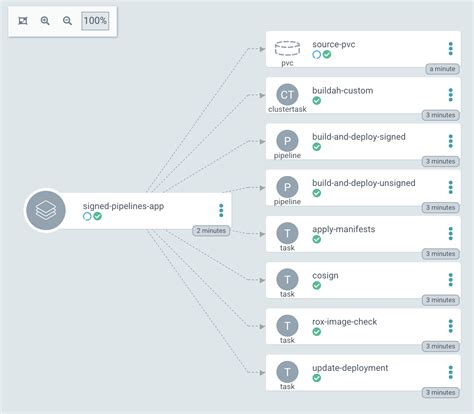Click the T task icon for update-deployment
The image size is (474, 414).
(287, 372)
